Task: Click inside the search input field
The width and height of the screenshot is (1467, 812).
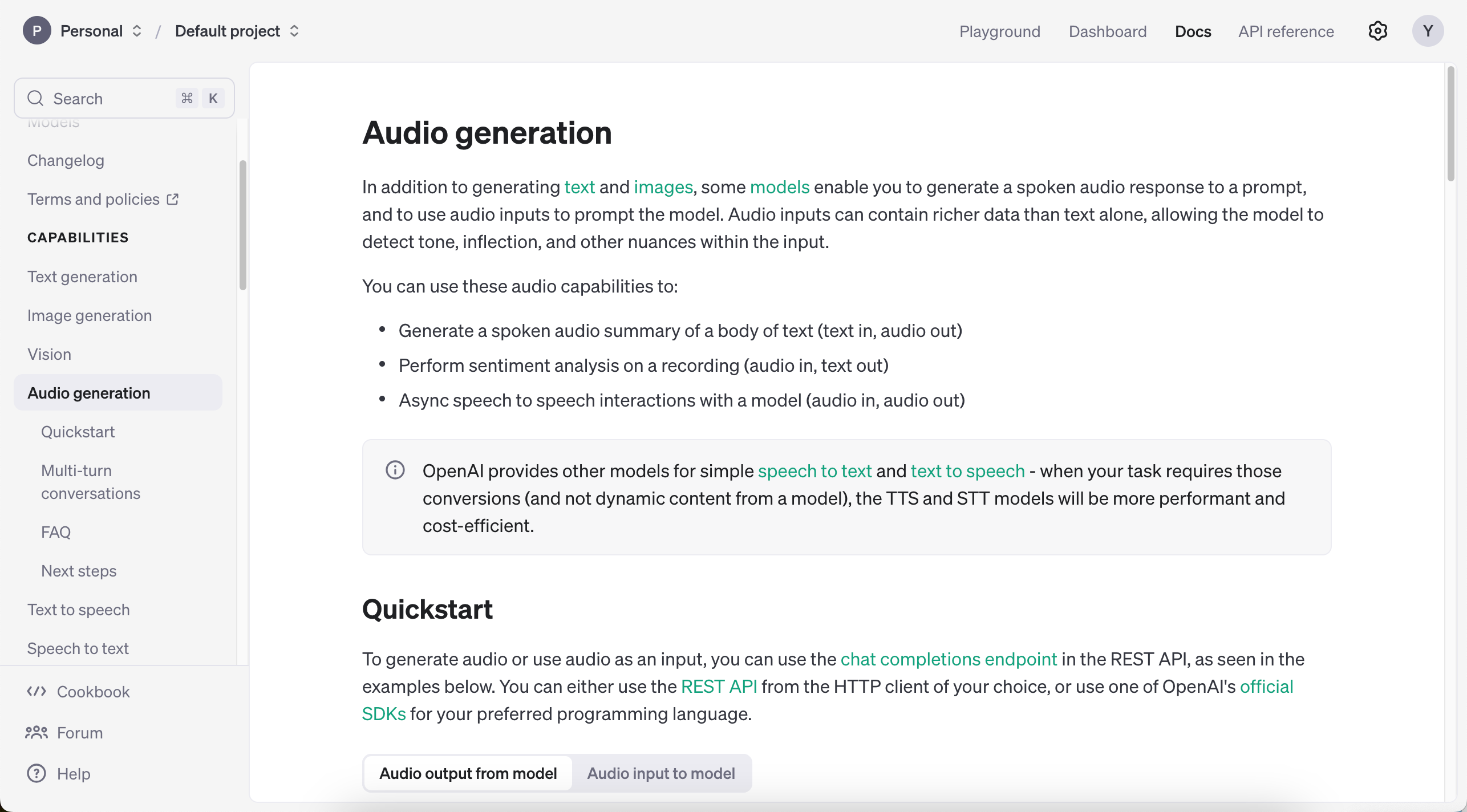Action: (x=103, y=98)
